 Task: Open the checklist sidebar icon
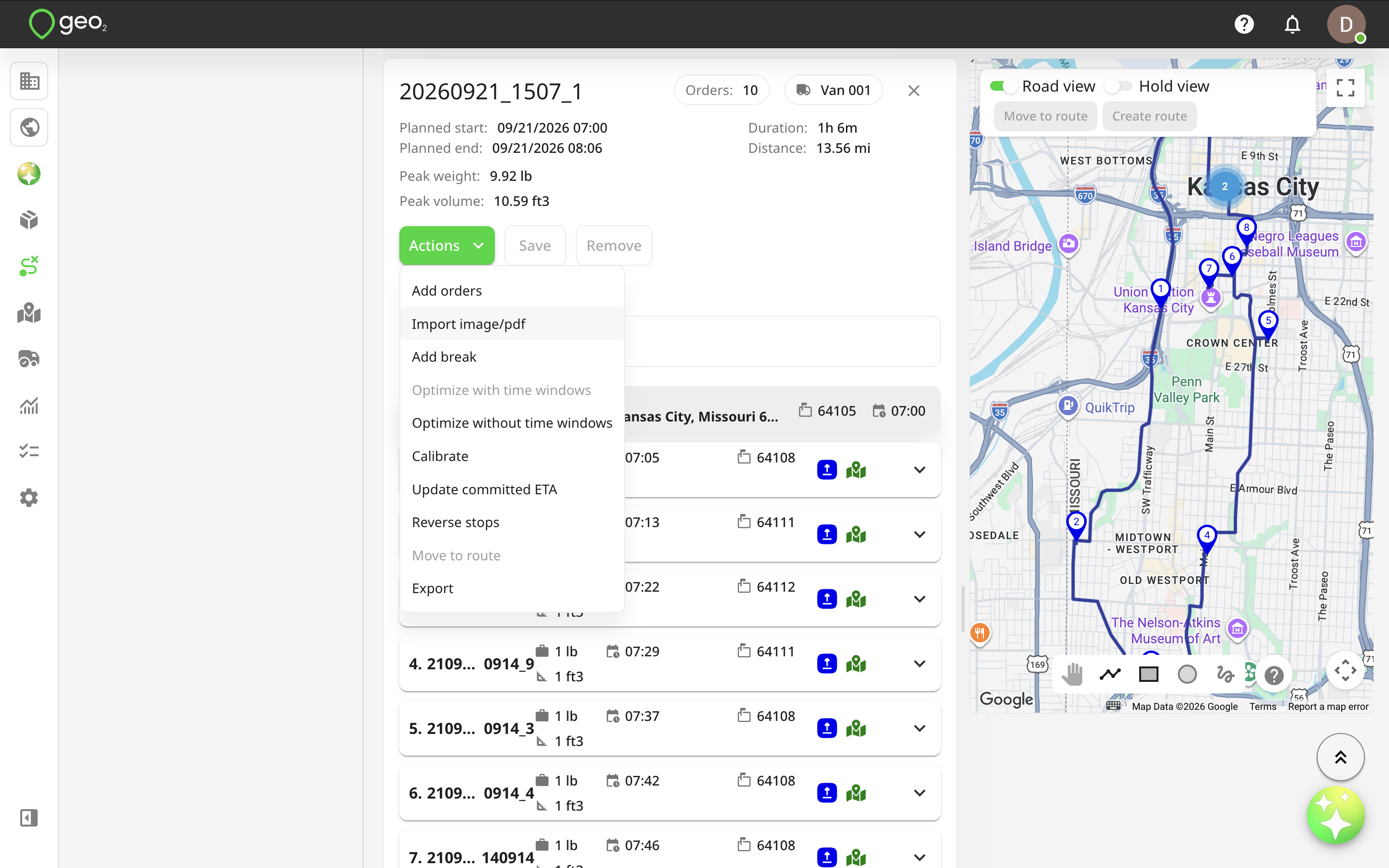click(29, 451)
